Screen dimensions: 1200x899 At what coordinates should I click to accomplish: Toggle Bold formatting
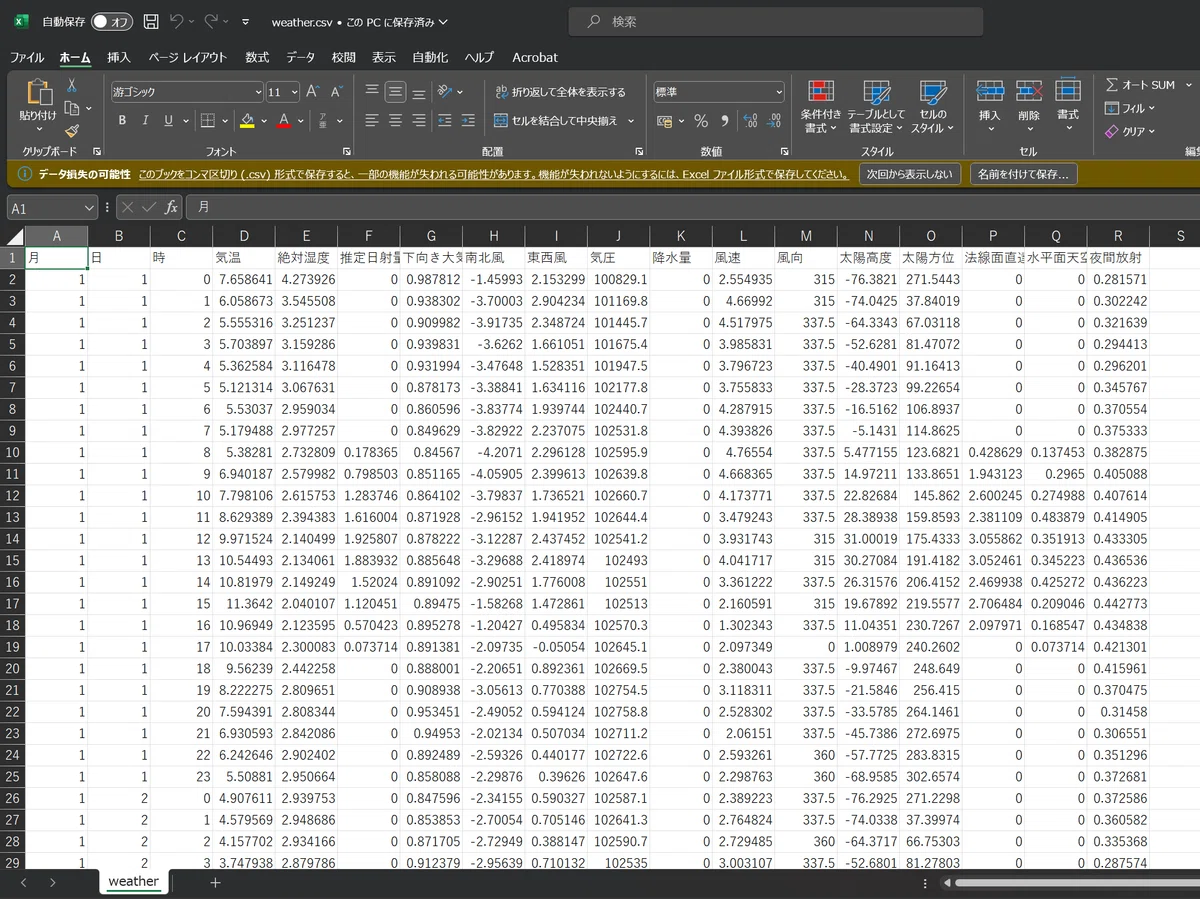(x=122, y=121)
